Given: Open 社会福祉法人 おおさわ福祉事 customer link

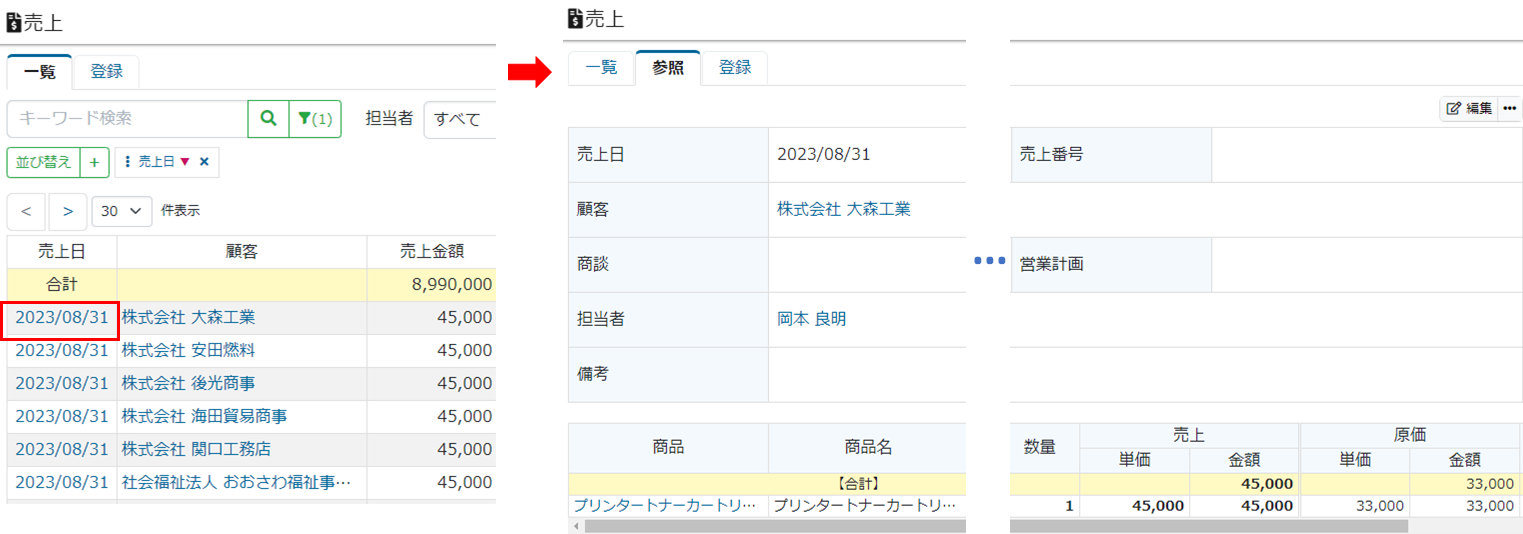Looking at the screenshot, I should pyautogui.click(x=237, y=482).
